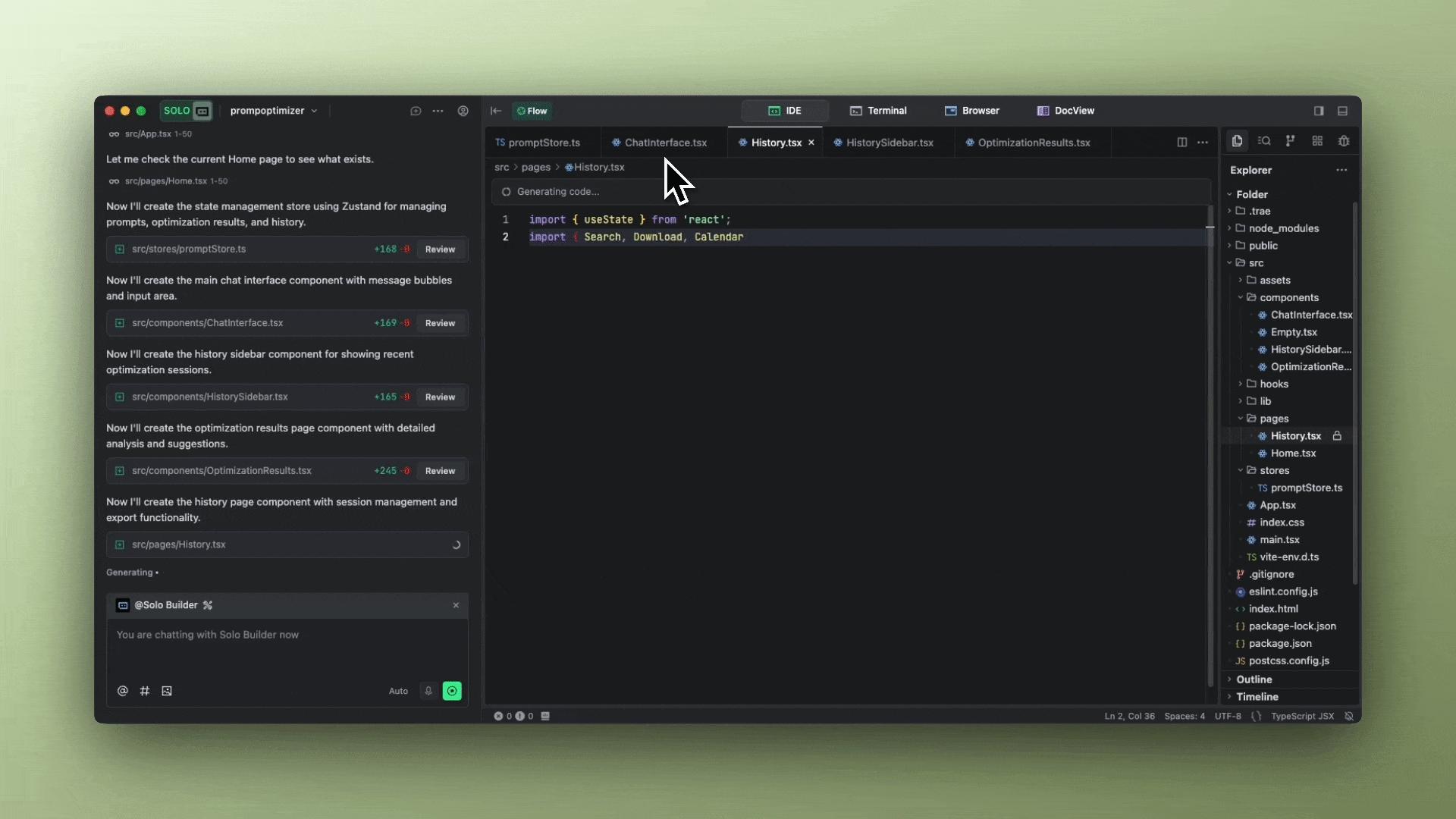The width and height of the screenshot is (1456, 819).
Task: Open the Extensions grid icon panel
Action: (x=1317, y=141)
